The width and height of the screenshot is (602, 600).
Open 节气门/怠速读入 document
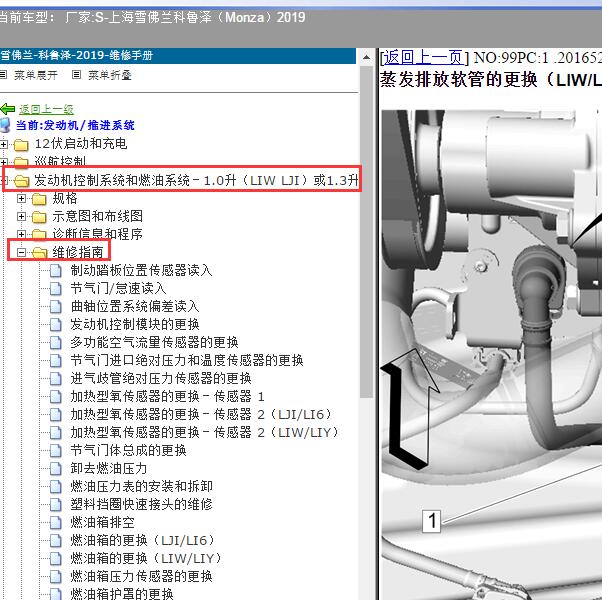(x=118, y=288)
